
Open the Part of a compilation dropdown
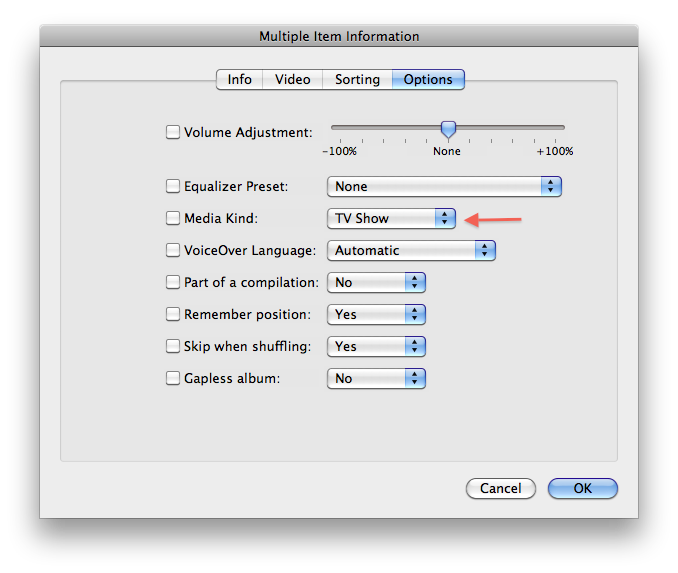pyautogui.click(x=376, y=282)
